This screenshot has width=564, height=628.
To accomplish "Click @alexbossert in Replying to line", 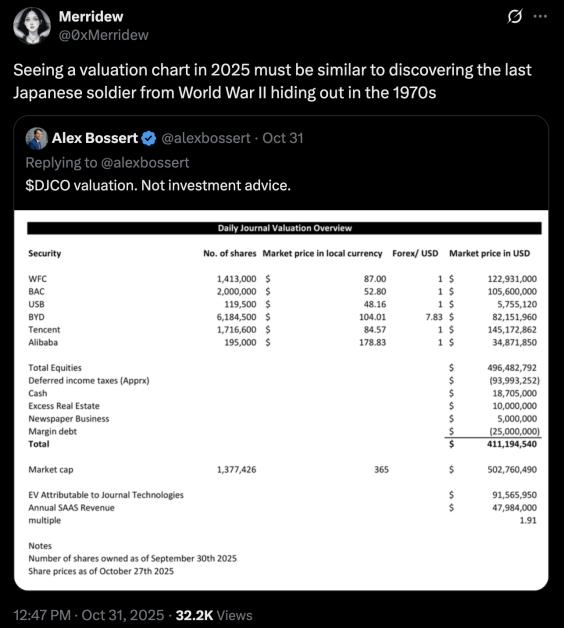I will pos(145,163).
